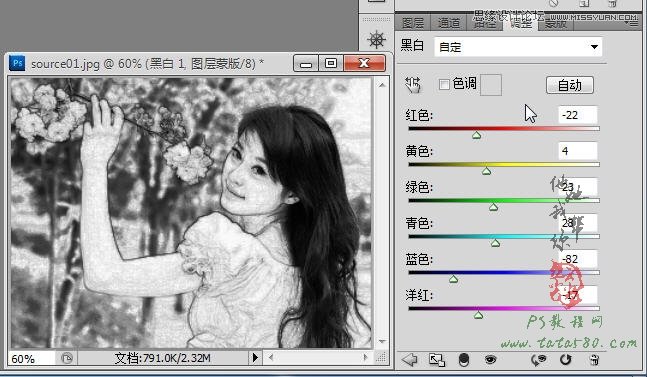Click the 蓝色 slider handle
Screen dimensions: 647x377
point(453,279)
